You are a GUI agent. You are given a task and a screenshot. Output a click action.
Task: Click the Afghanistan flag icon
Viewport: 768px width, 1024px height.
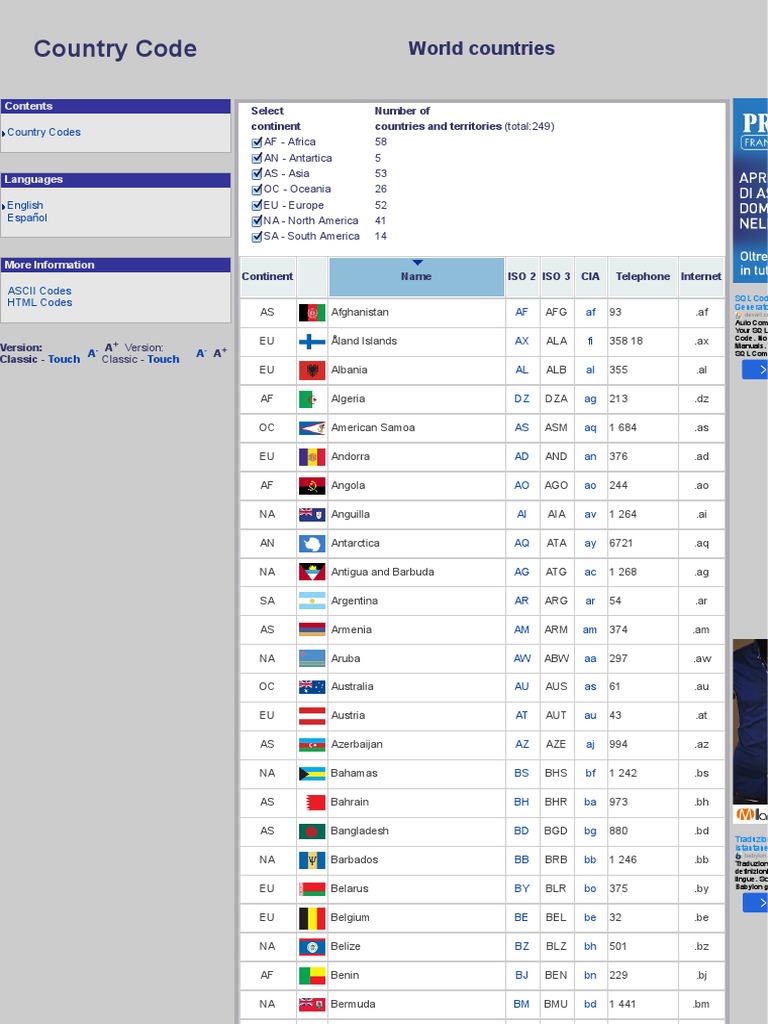click(x=312, y=313)
